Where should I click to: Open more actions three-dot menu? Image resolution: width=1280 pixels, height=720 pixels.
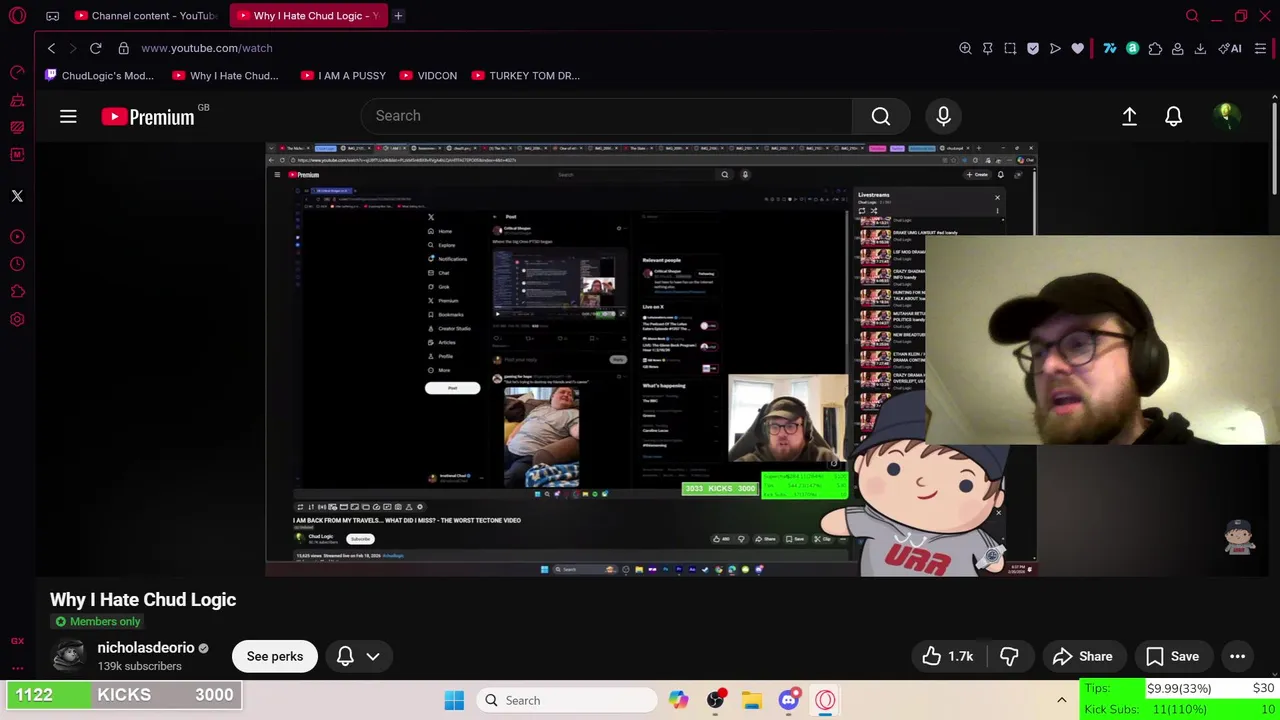pos(1237,656)
